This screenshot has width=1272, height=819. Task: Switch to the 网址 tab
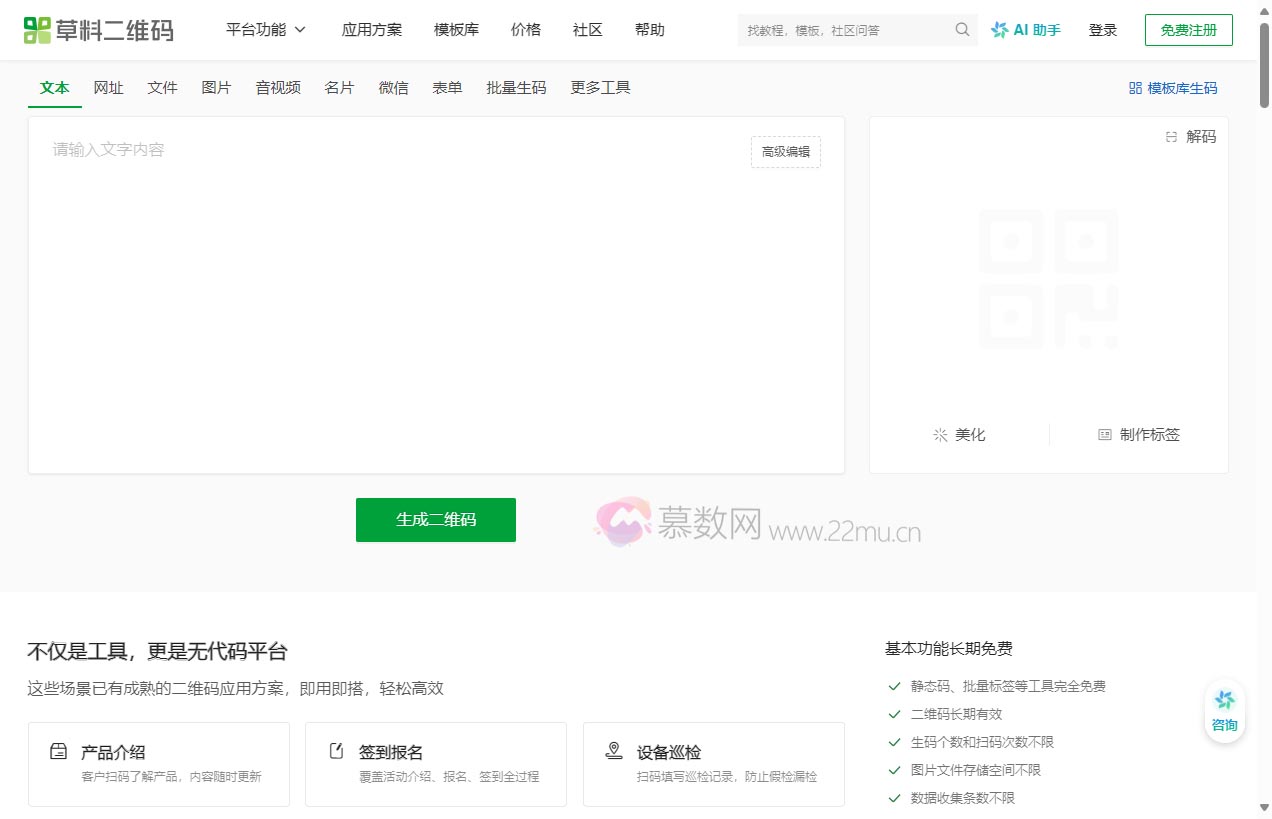[x=108, y=88]
